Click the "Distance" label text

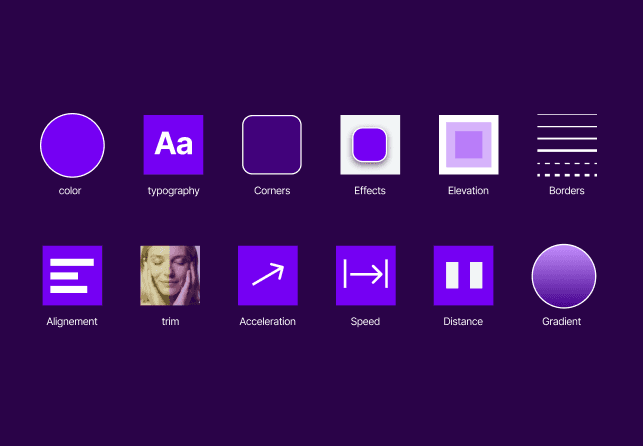pos(463,321)
